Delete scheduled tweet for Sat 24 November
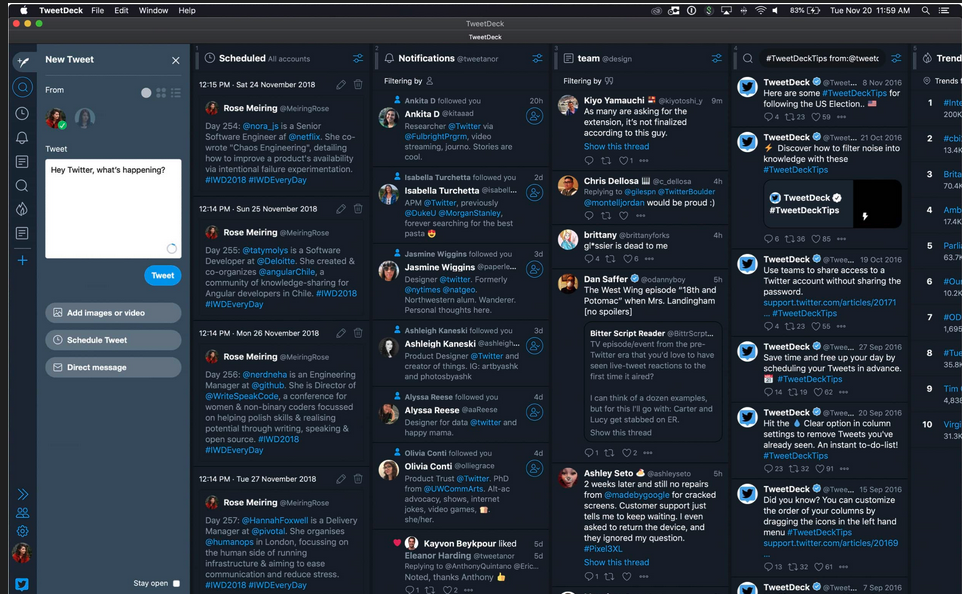This screenshot has width=962, height=594. point(358,84)
